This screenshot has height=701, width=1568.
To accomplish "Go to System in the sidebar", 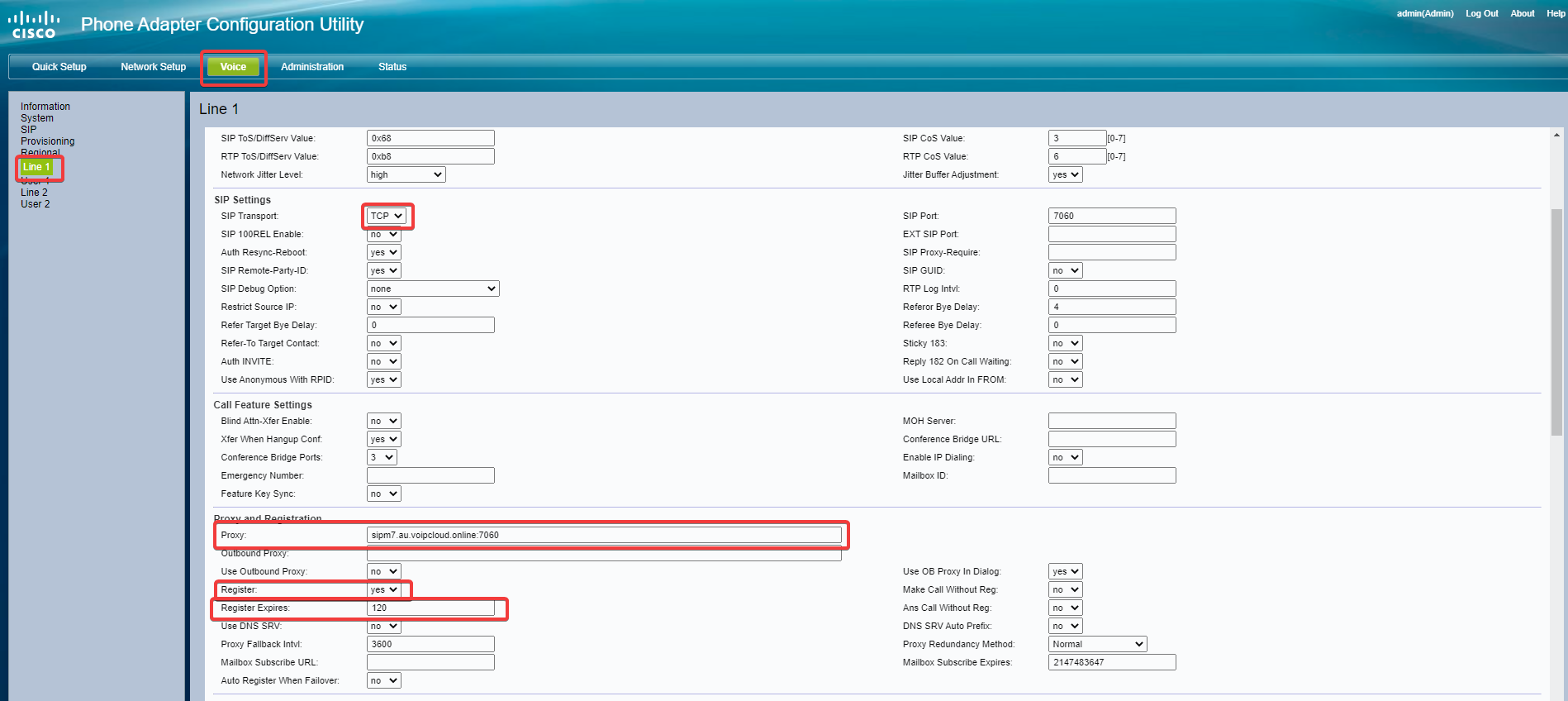I will [37, 118].
